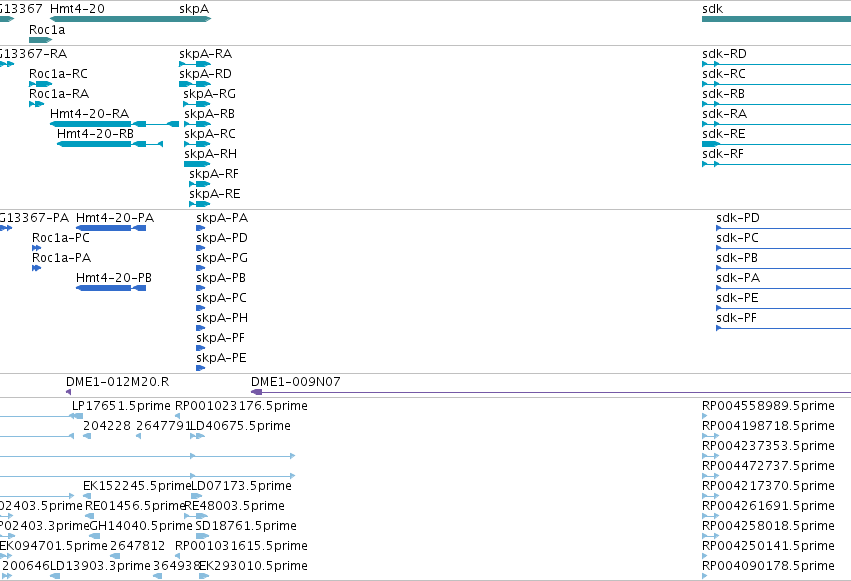This screenshot has width=851, height=581.
Task: Select the DME1-012M20.R feature label
Action: pos(117,382)
